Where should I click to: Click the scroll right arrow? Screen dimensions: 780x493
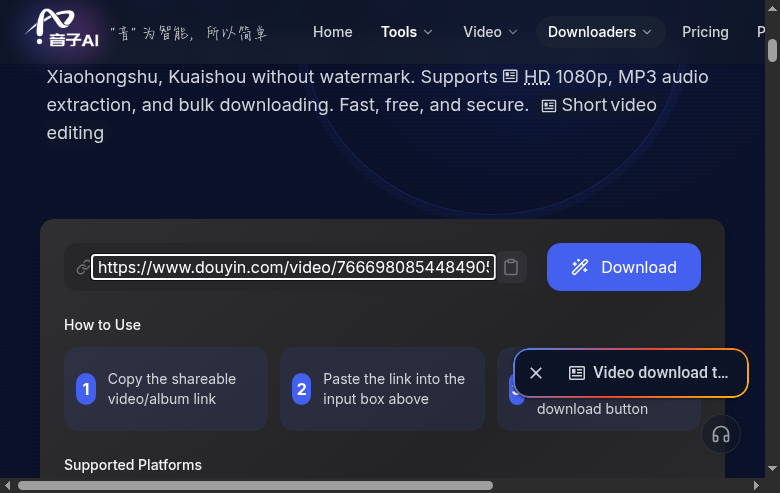click(757, 486)
